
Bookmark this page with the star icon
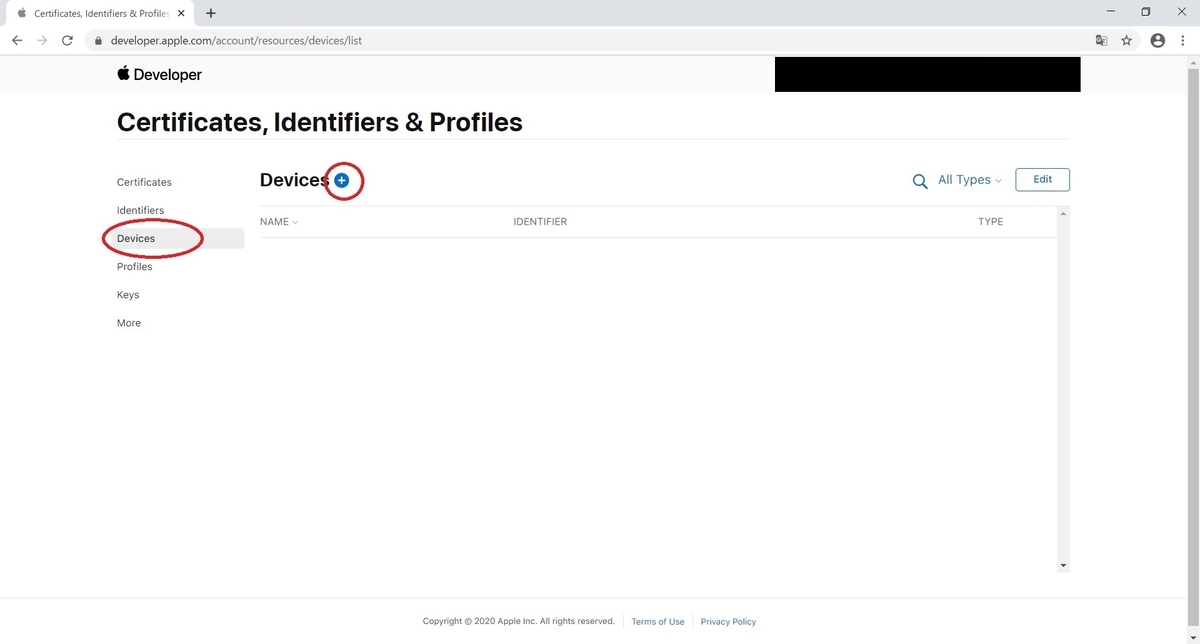1127,41
